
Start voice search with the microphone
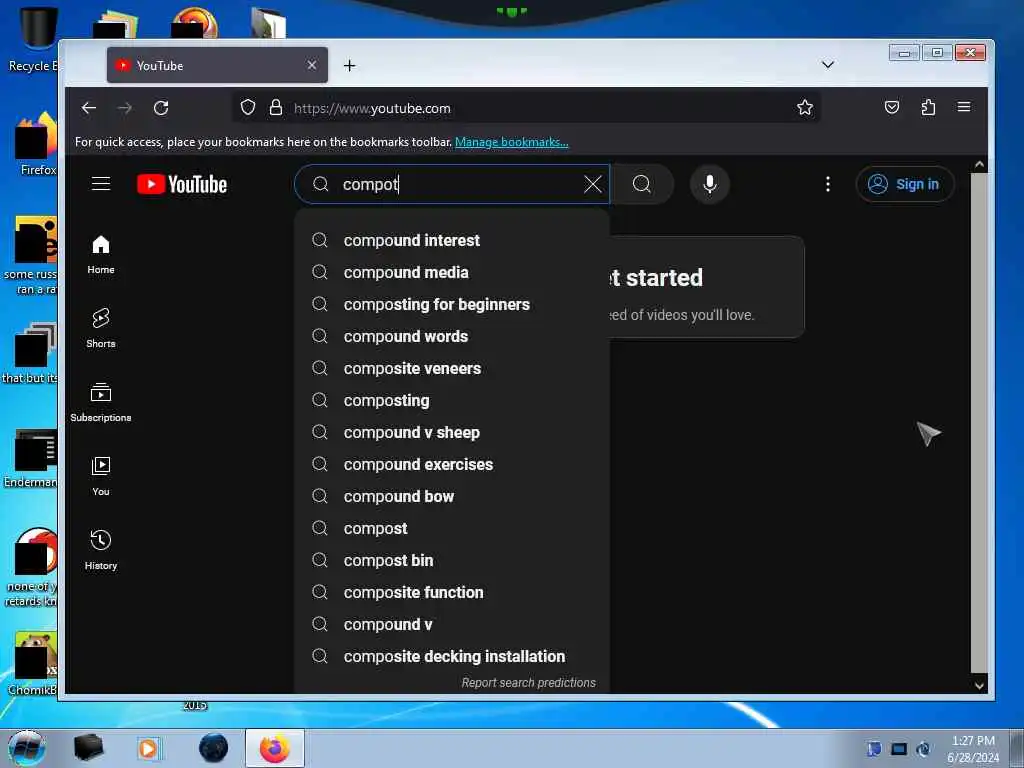tap(710, 184)
